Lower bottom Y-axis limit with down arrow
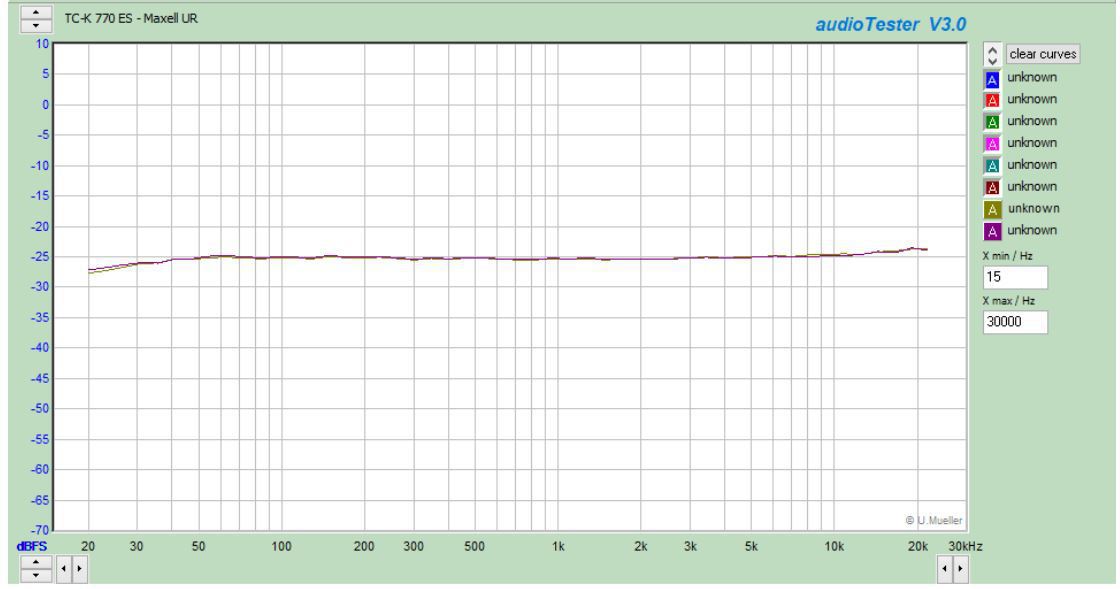The height and width of the screenshot is (589, 1120). [37, 576]
